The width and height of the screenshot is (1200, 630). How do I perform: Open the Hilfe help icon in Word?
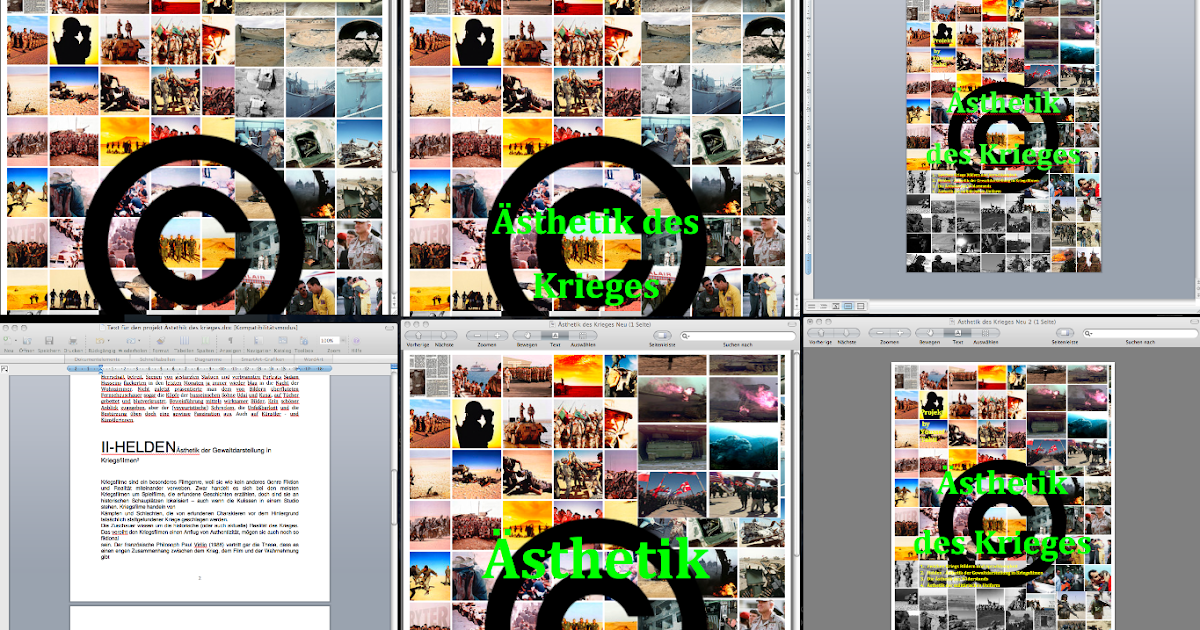click(356, 341)
